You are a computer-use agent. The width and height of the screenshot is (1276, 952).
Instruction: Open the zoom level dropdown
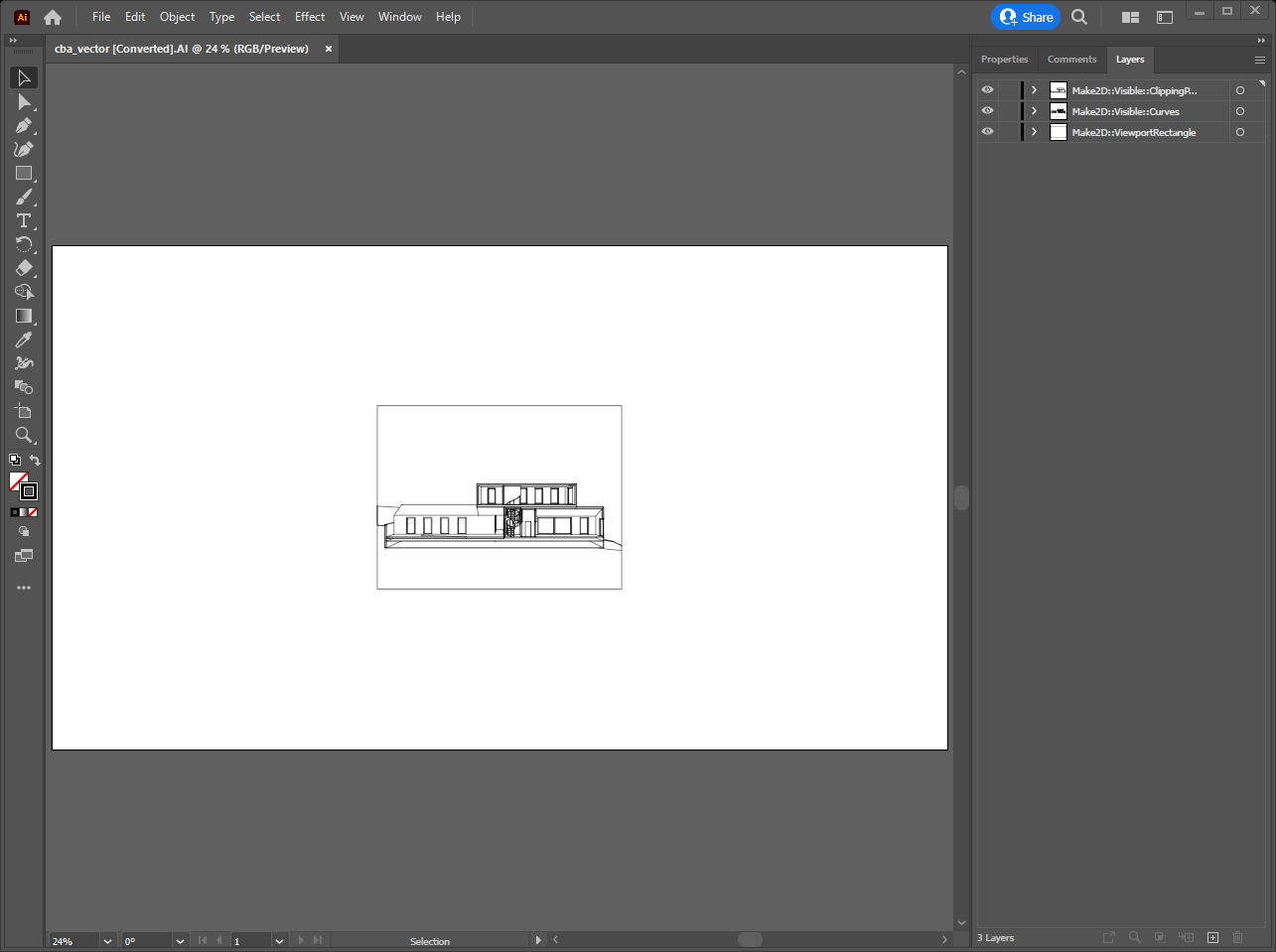tap(107, 941)
